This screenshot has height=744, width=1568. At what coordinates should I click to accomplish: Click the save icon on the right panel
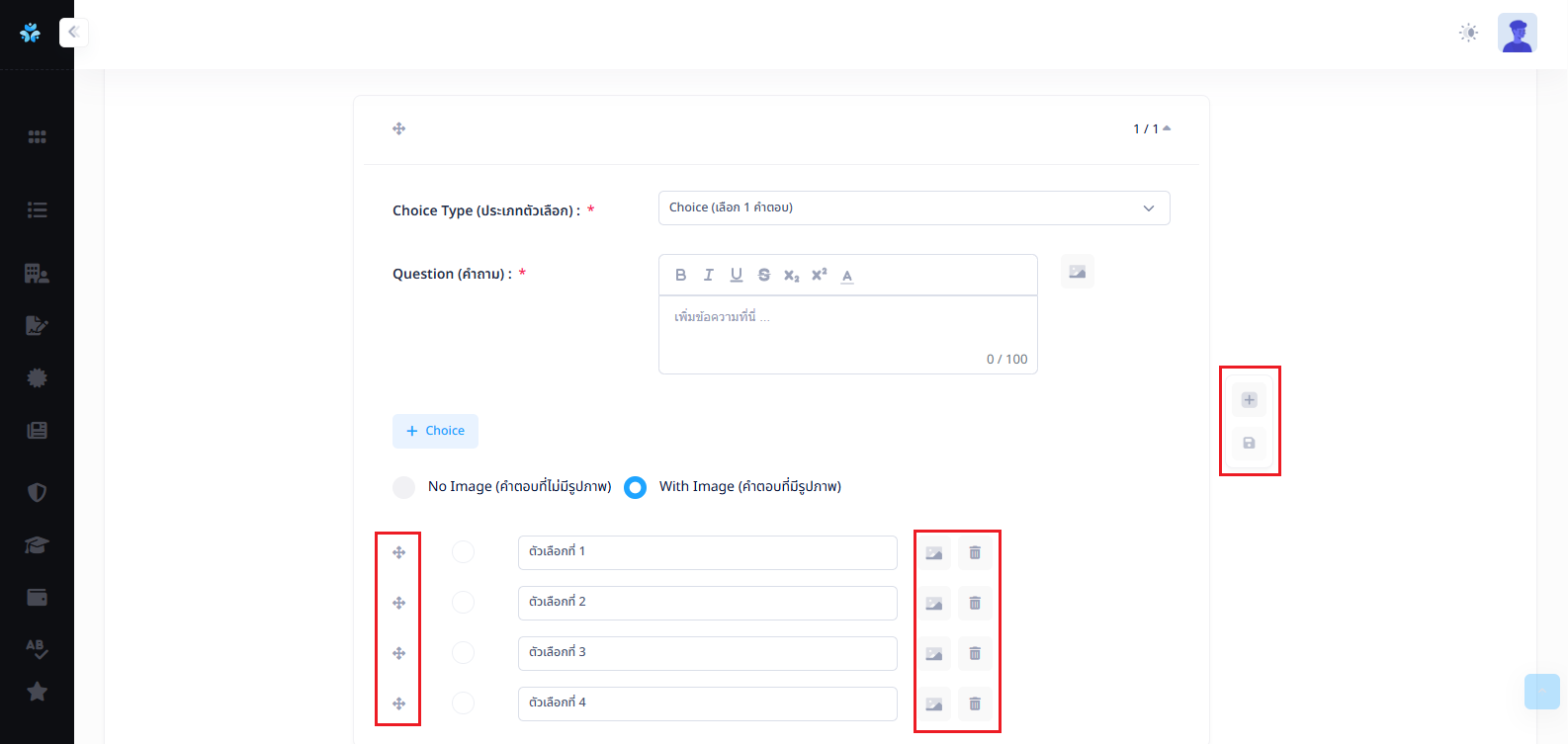tap(1249, 443)
